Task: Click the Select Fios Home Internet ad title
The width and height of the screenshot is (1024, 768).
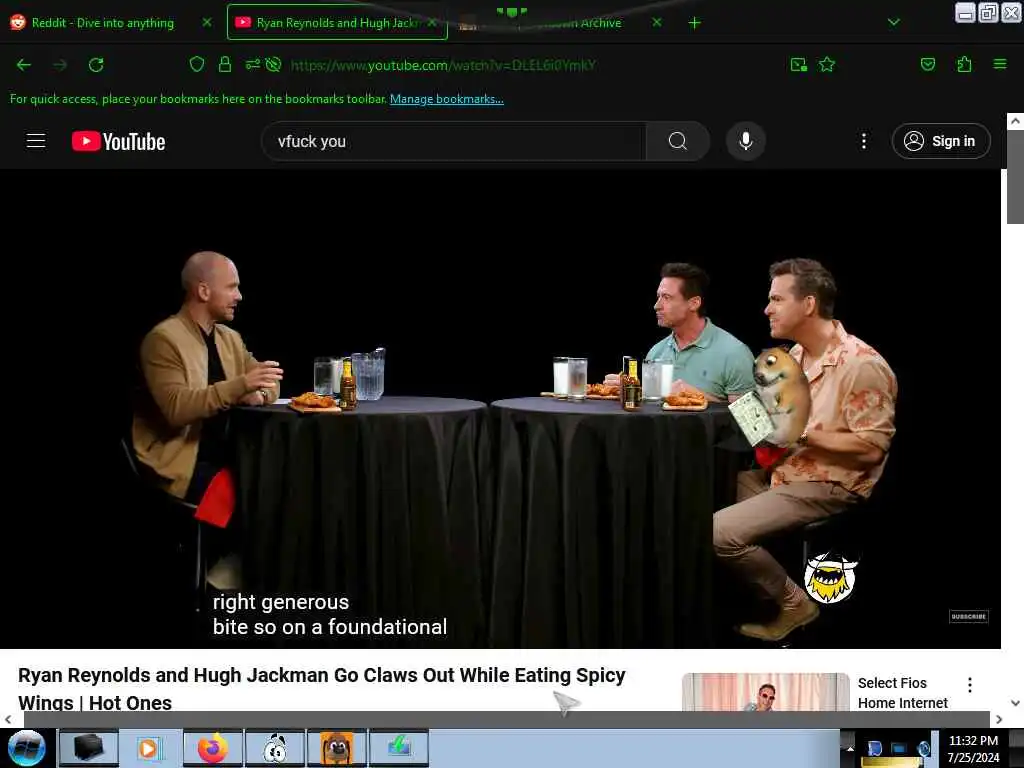Action: (x=903, y=693)
